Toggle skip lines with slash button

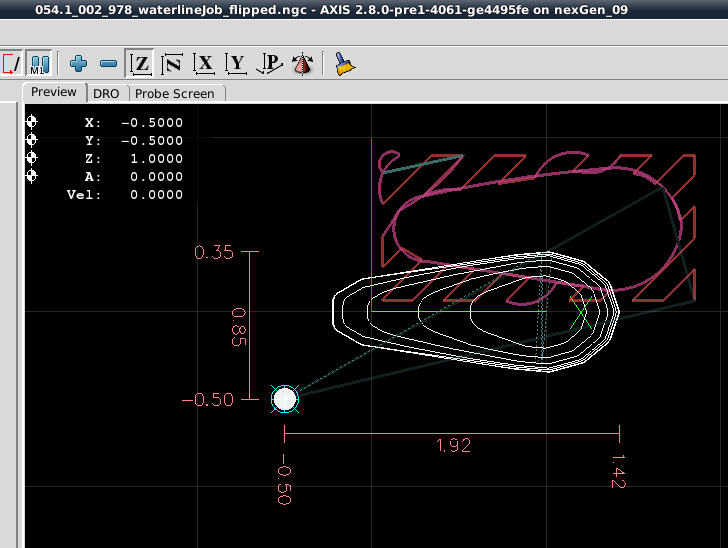pyautogui.click(x=10, y=64)
